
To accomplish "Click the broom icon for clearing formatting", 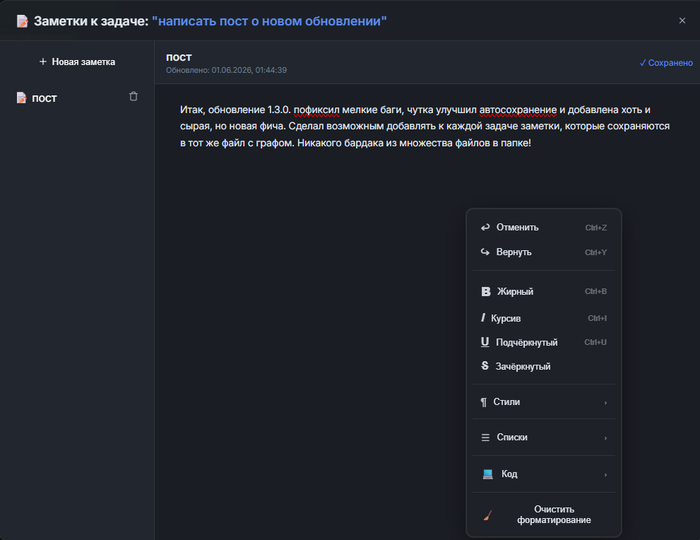I will click(488, 515).
